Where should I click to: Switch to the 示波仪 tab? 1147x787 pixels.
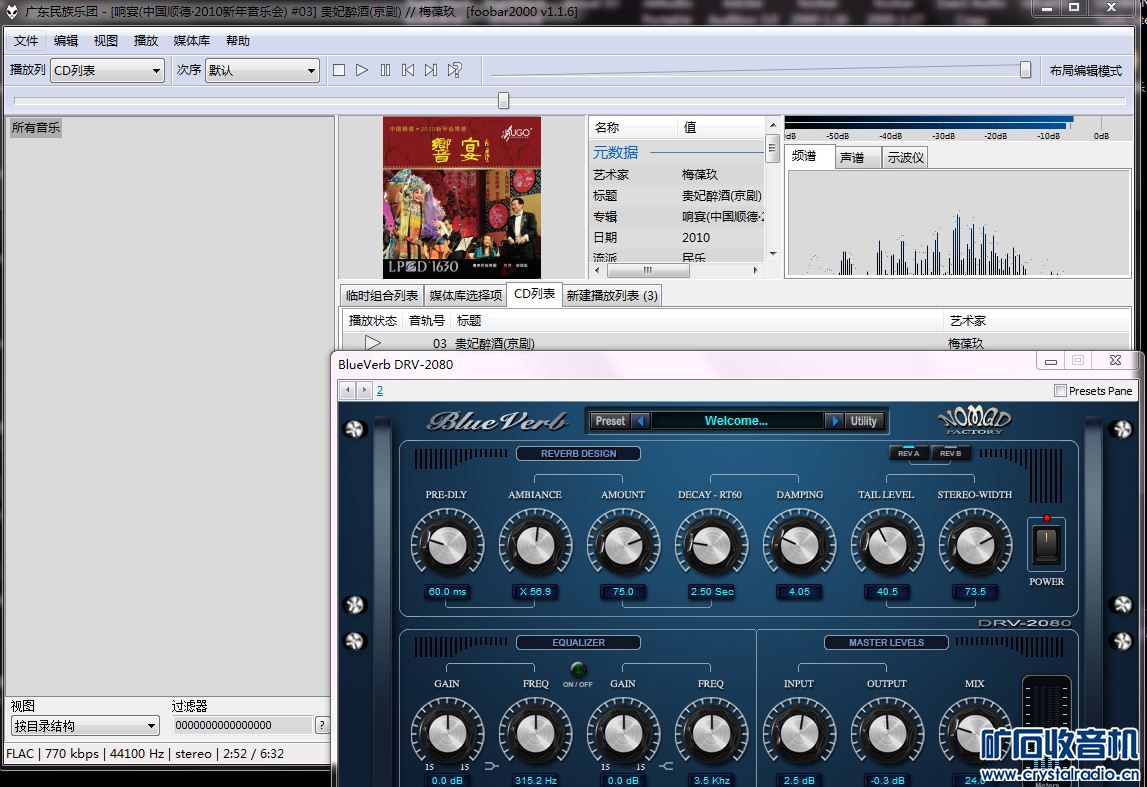point(906,157)
